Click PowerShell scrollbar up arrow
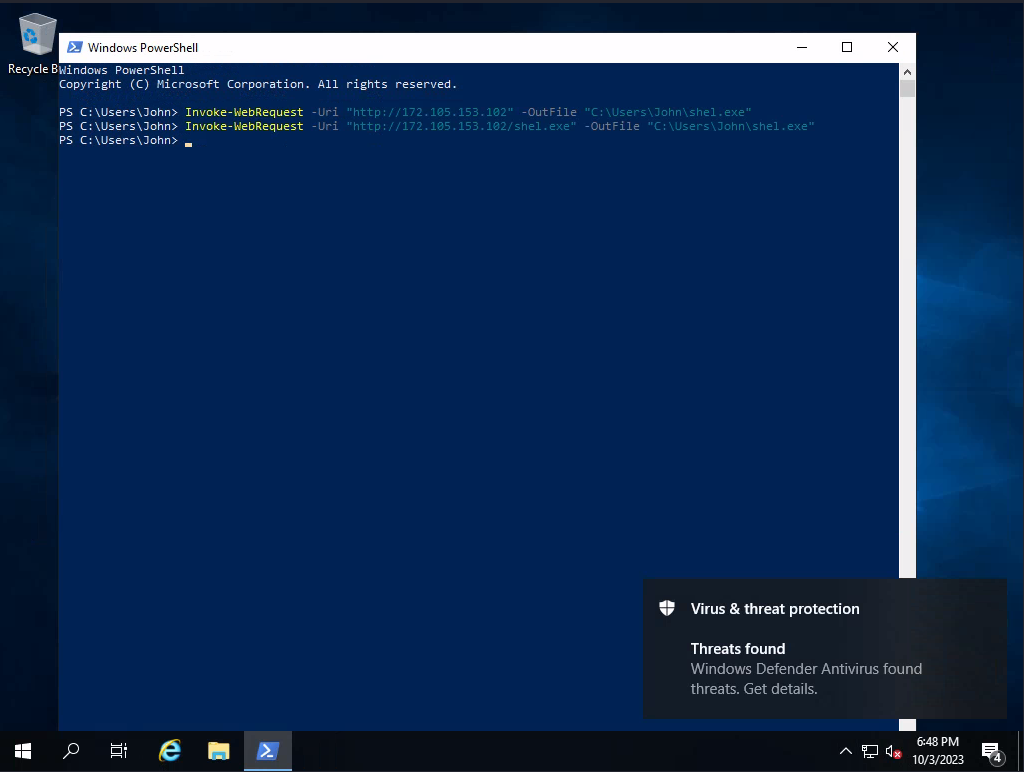The width and height of the screenshot is (1024, 772). 907,71
